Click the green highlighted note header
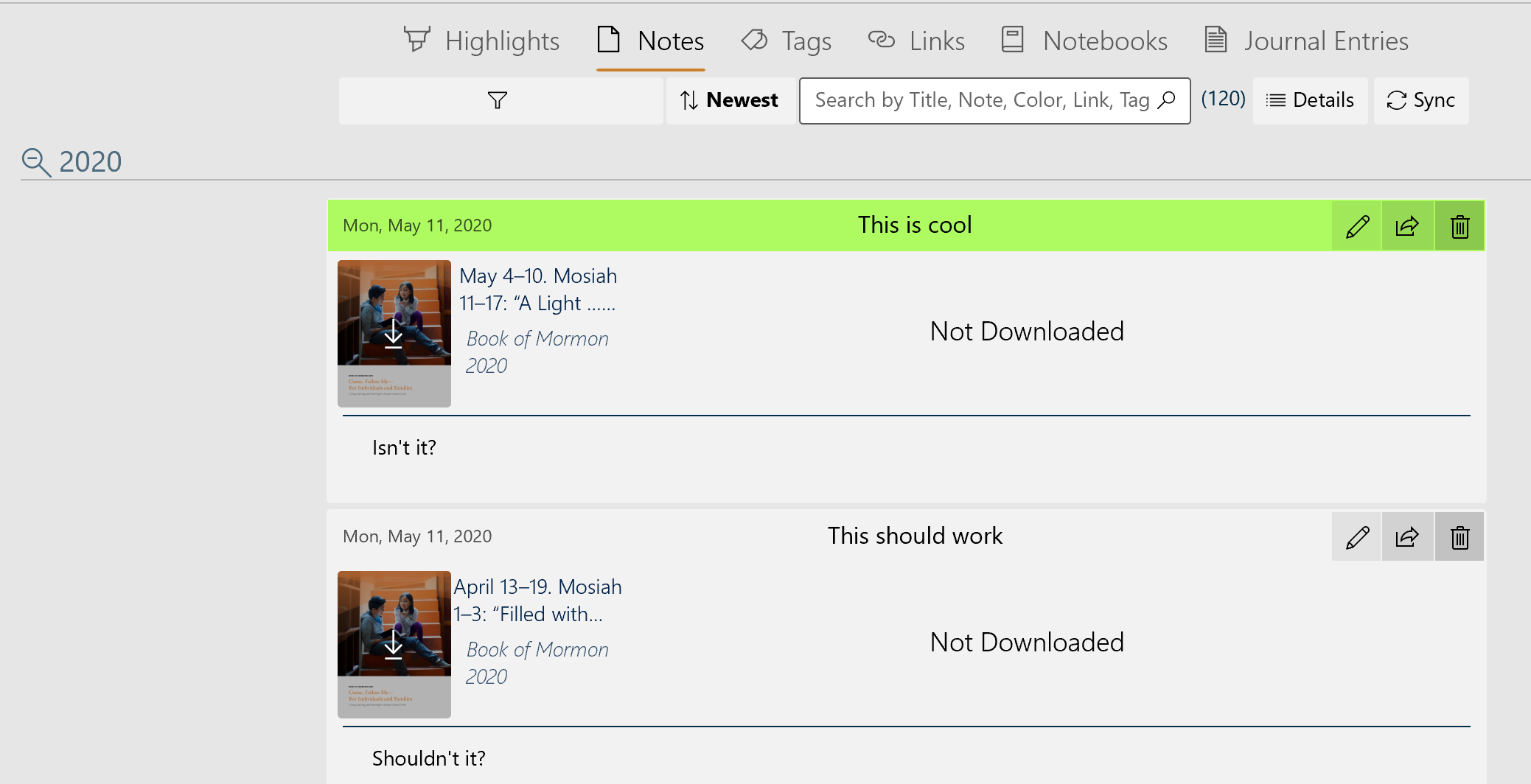 914,225
